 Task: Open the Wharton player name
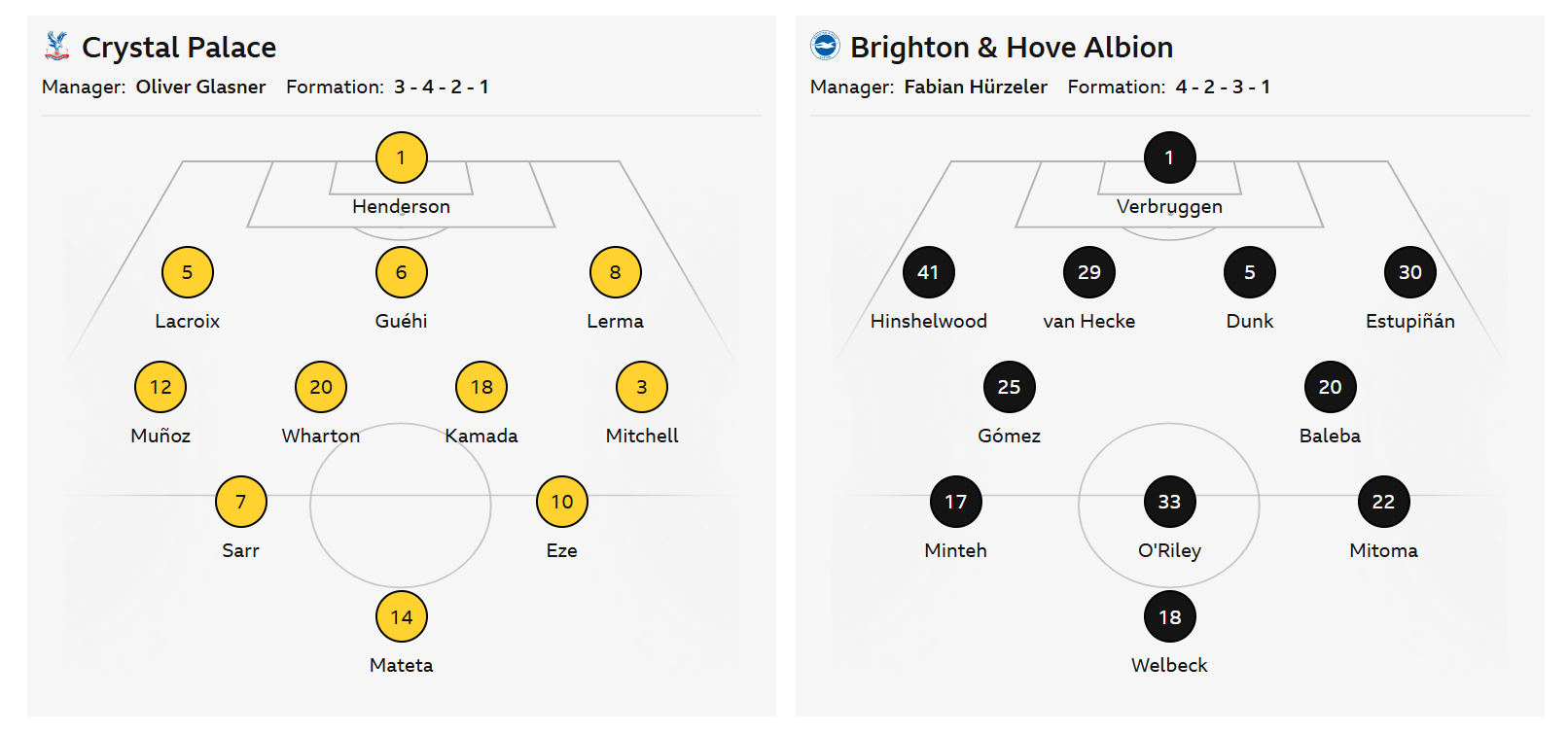321,436
